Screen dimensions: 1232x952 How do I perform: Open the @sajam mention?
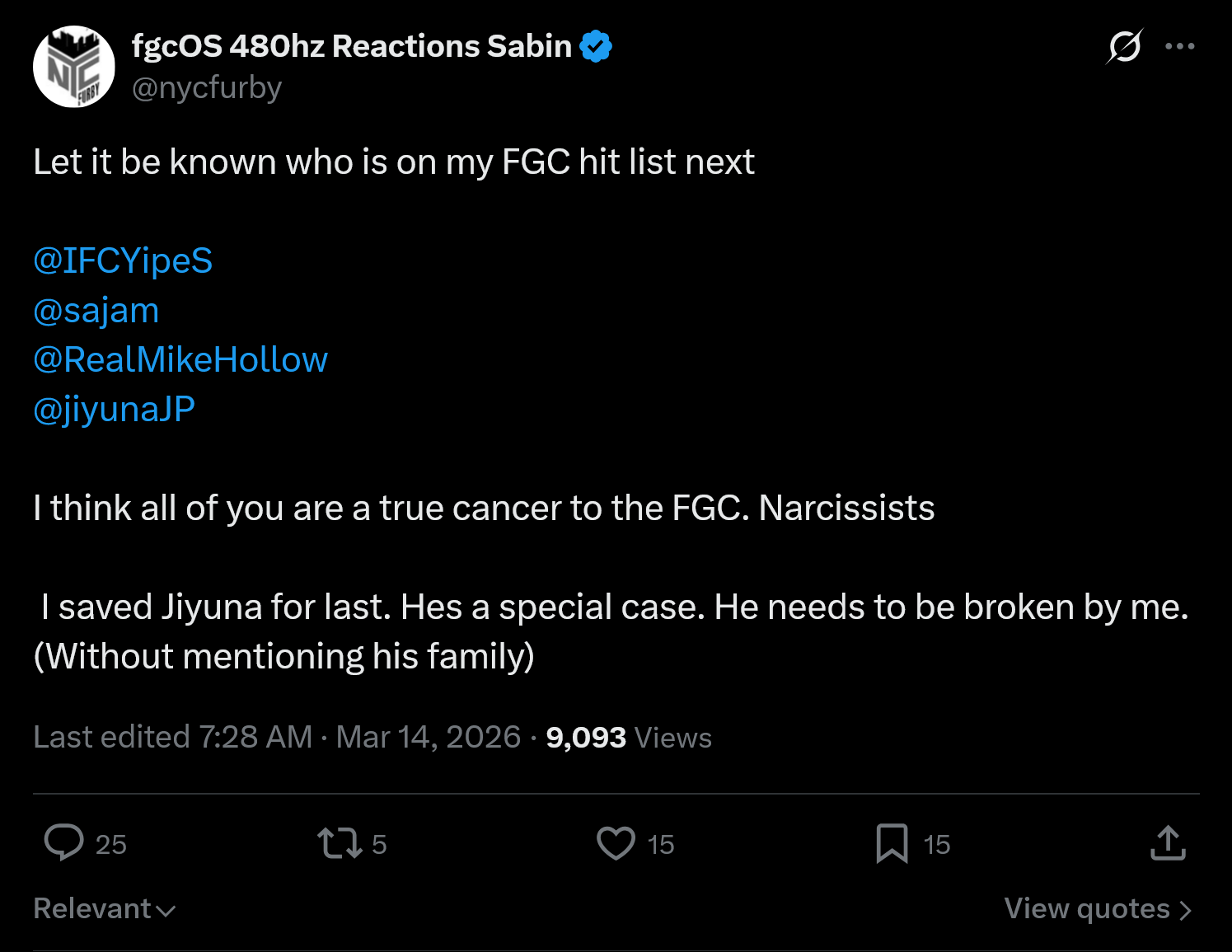[x=96, y=311]
